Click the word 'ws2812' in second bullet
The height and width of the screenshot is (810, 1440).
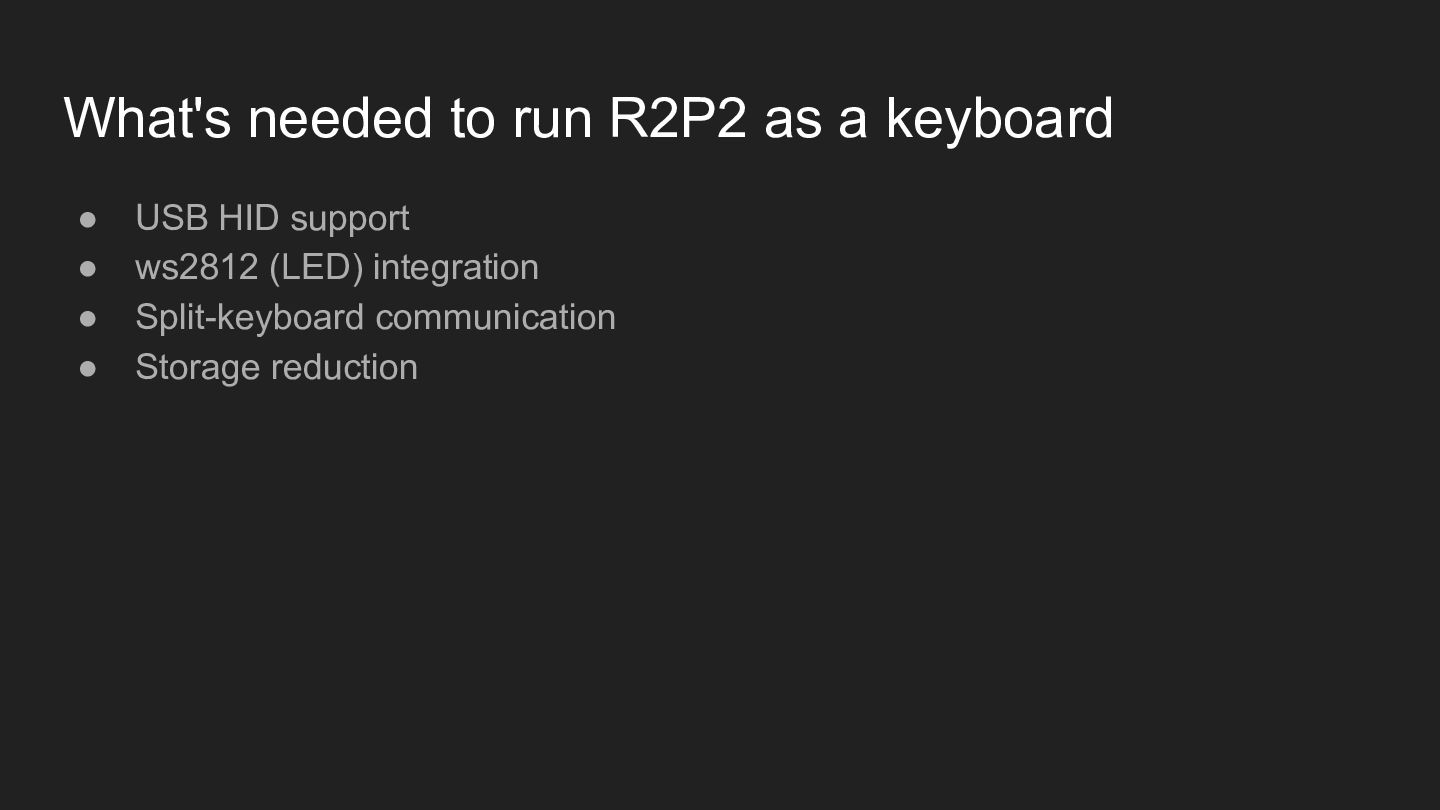point(197,268)
